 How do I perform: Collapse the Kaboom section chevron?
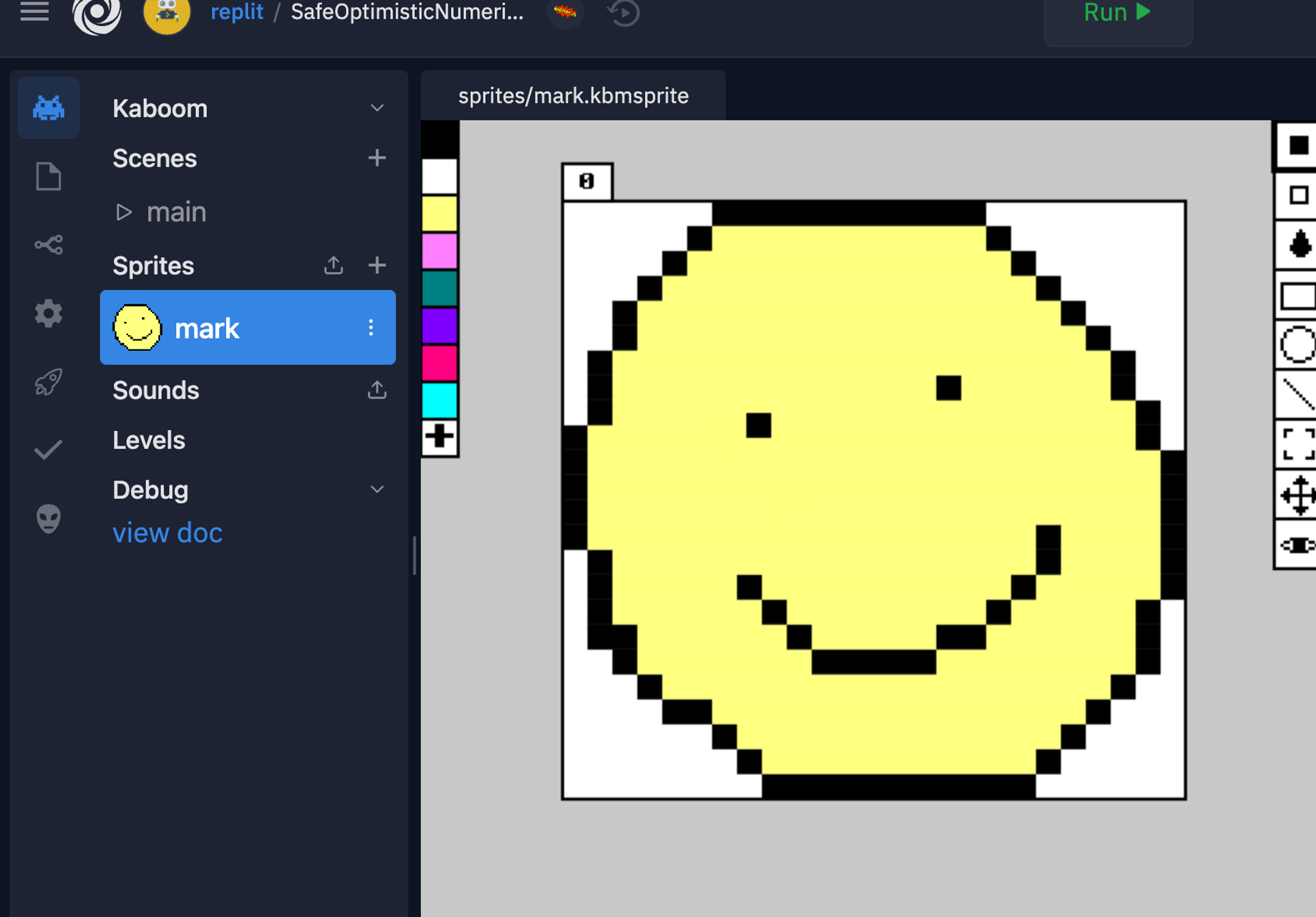click(x=377, y=108)
